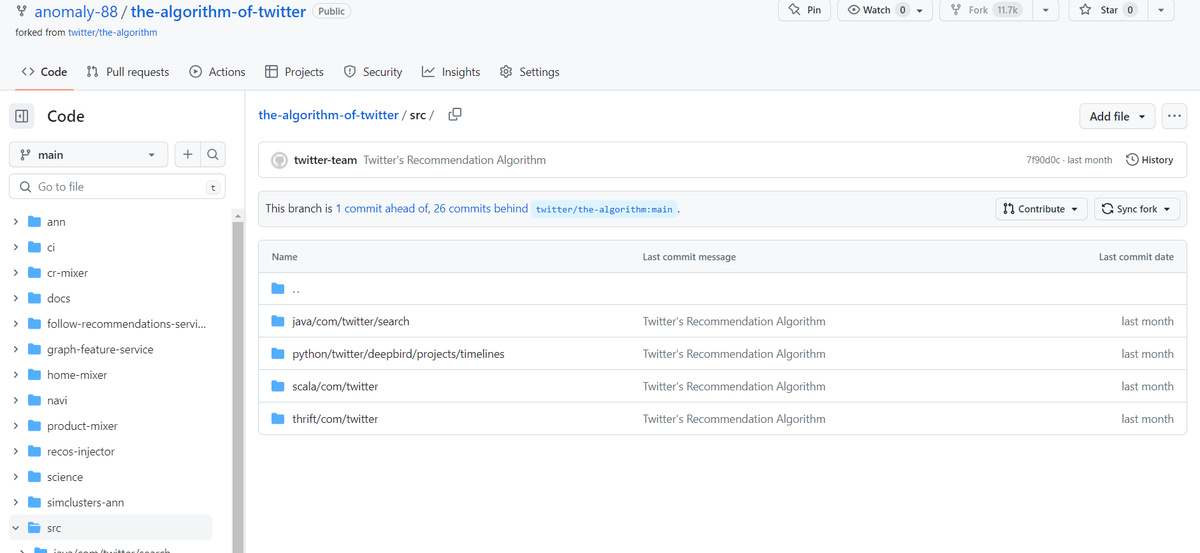This screenshot has height=553, width=1200.
Task: Click the parent directory folder icon
Action: click(x=279, y=289)
